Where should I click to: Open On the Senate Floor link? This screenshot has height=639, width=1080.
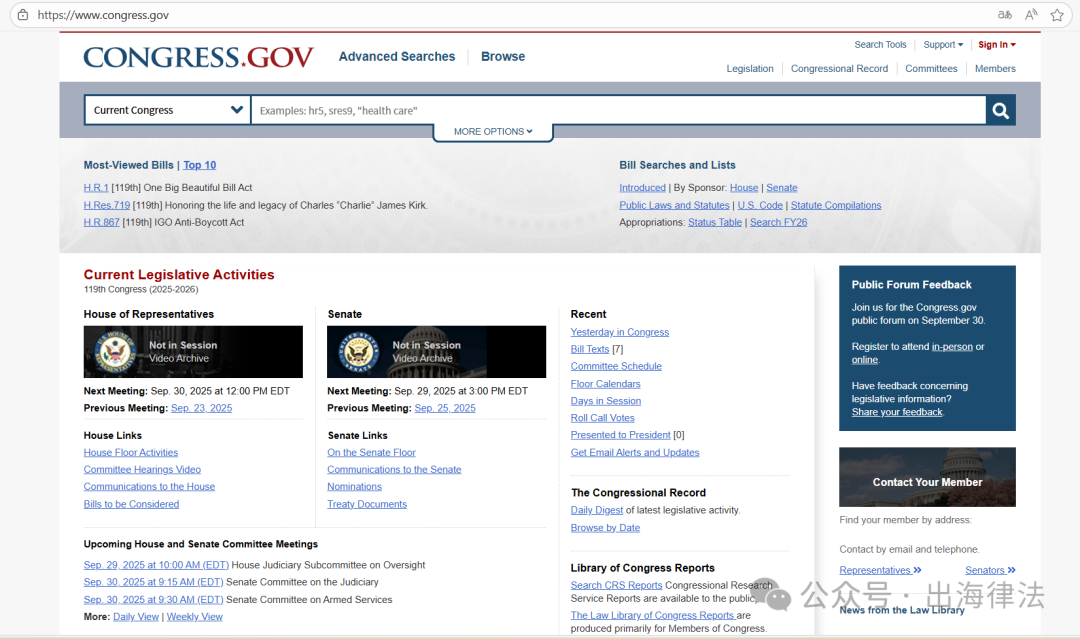371,452
